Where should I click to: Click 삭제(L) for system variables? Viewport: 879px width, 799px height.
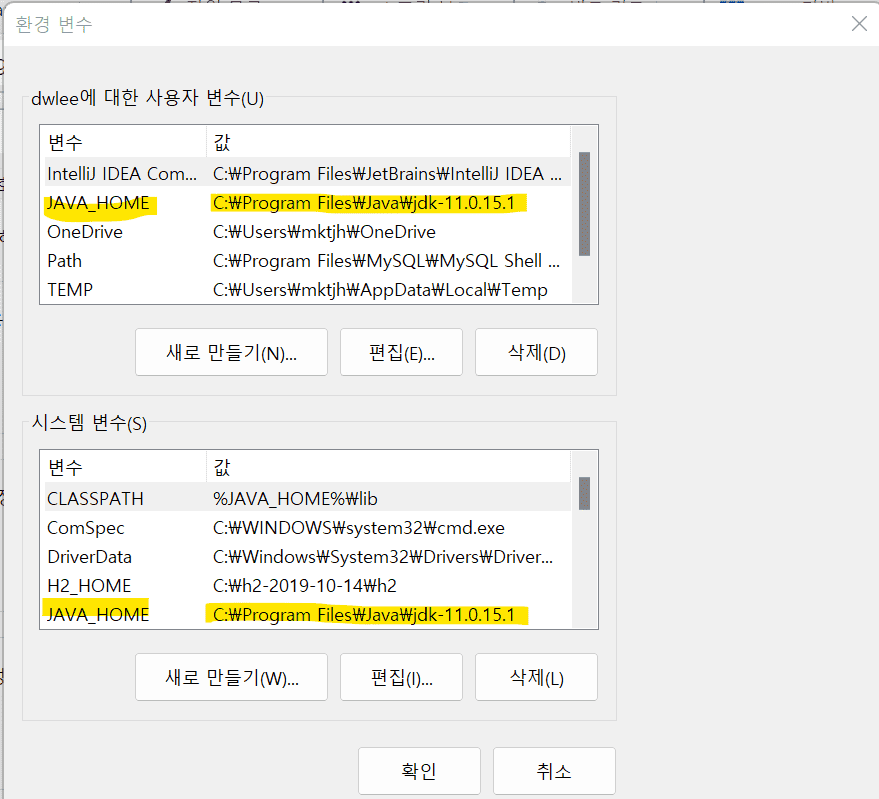pos(536,677)
